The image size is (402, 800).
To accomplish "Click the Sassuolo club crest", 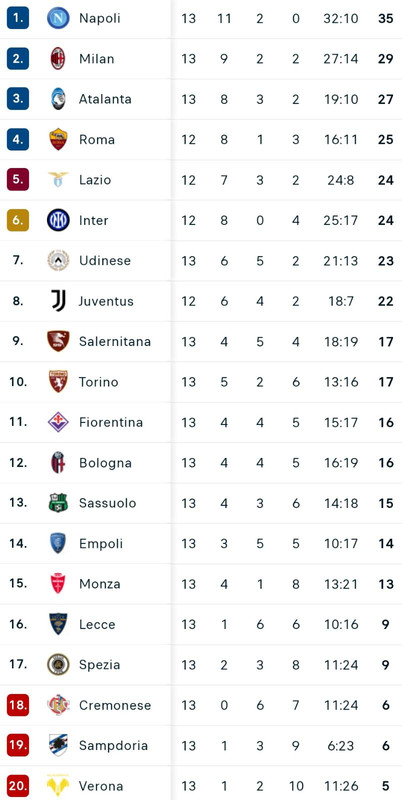I will [58, 503].
